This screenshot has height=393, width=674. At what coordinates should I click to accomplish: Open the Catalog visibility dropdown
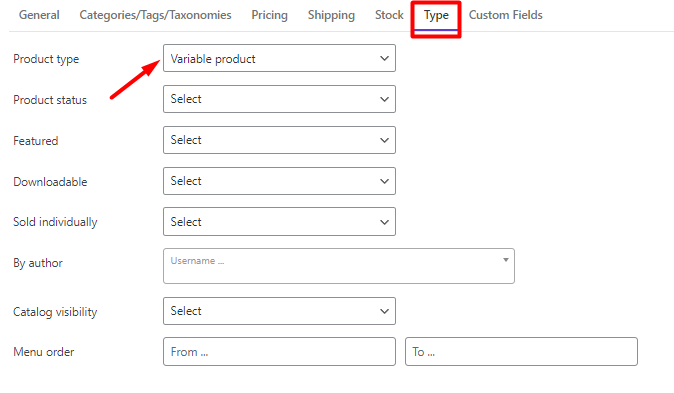(x=279, y=311)
